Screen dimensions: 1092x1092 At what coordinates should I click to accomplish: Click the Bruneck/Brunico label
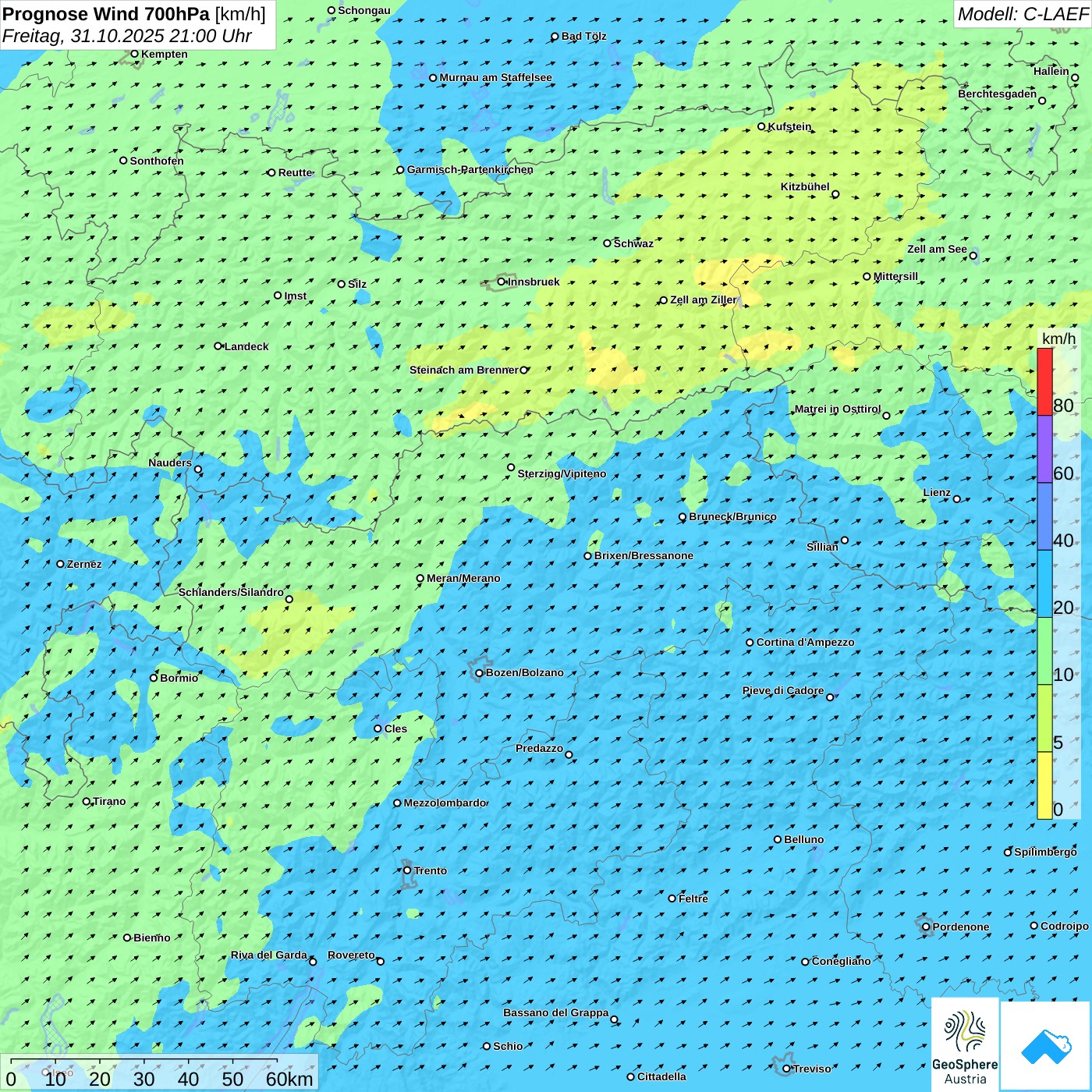(x=732, y=516)
